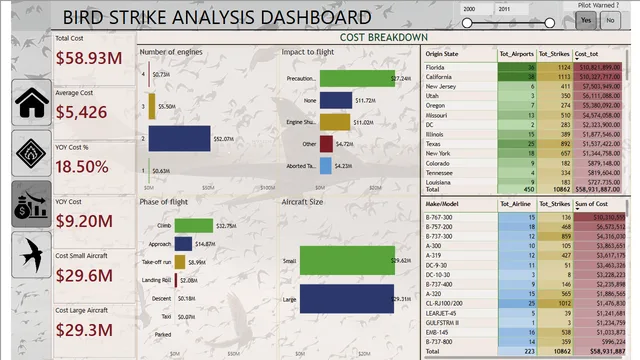Select the Engine Shutdown gold bar
The image size is (640, 360).
click(335, 122)
